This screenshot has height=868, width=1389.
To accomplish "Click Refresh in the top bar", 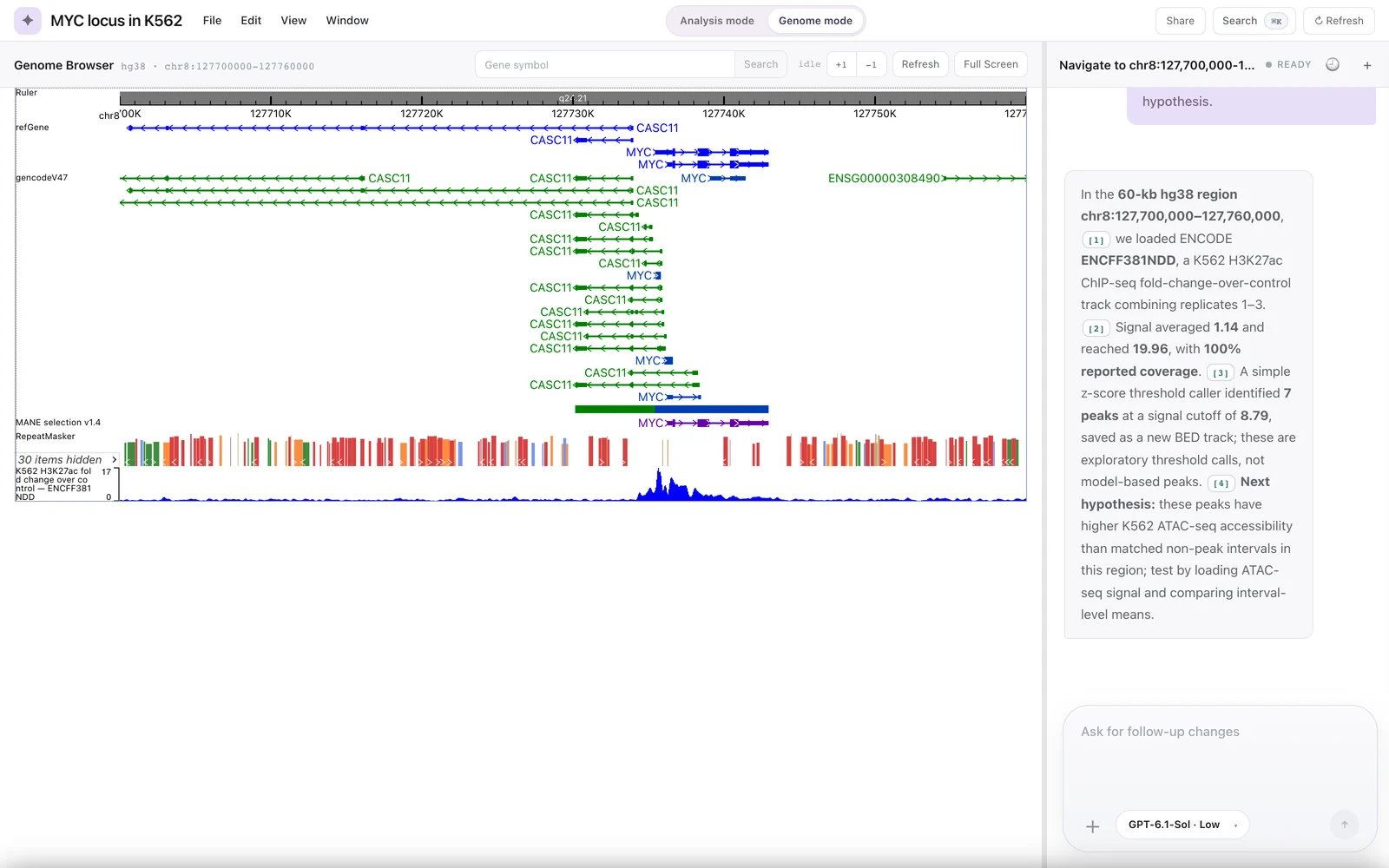I will [1339, 21].
